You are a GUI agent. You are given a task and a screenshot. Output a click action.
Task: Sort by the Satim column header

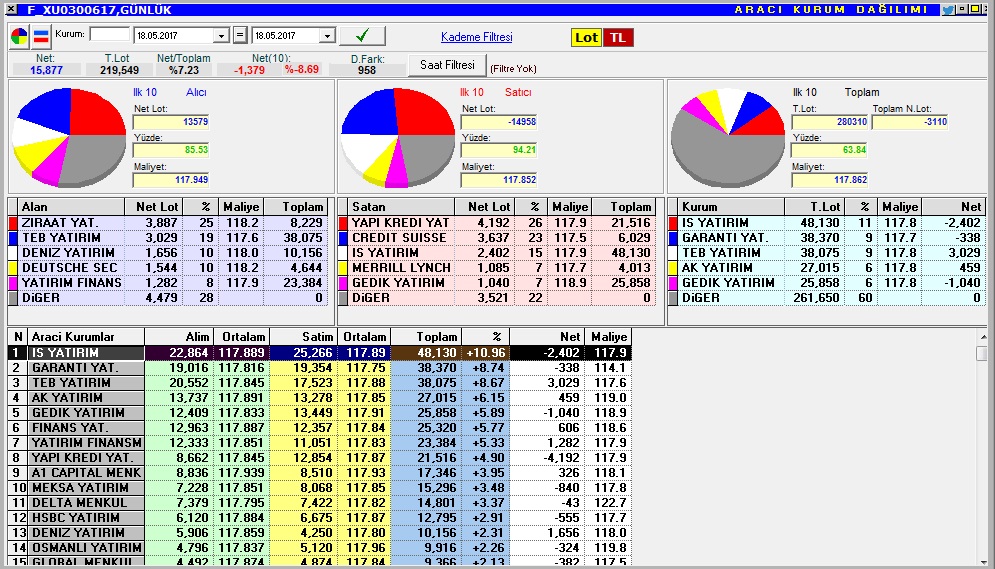point(303,337)
